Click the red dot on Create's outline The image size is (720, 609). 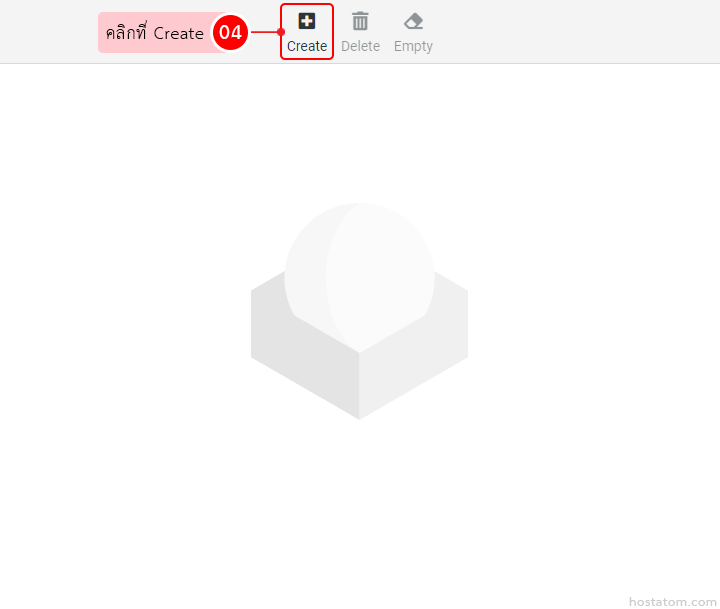pyautogui.click(x=281, y=32)
